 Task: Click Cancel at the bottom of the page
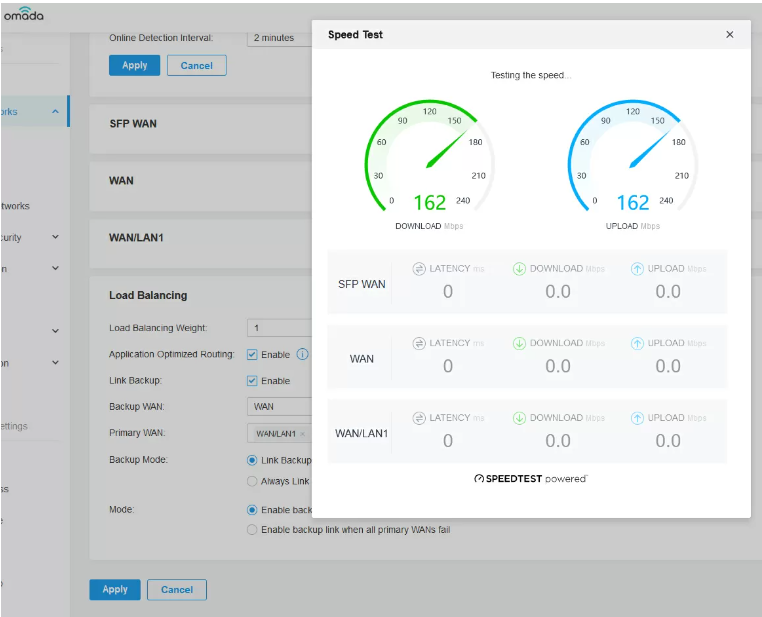(x=177, y=589)
